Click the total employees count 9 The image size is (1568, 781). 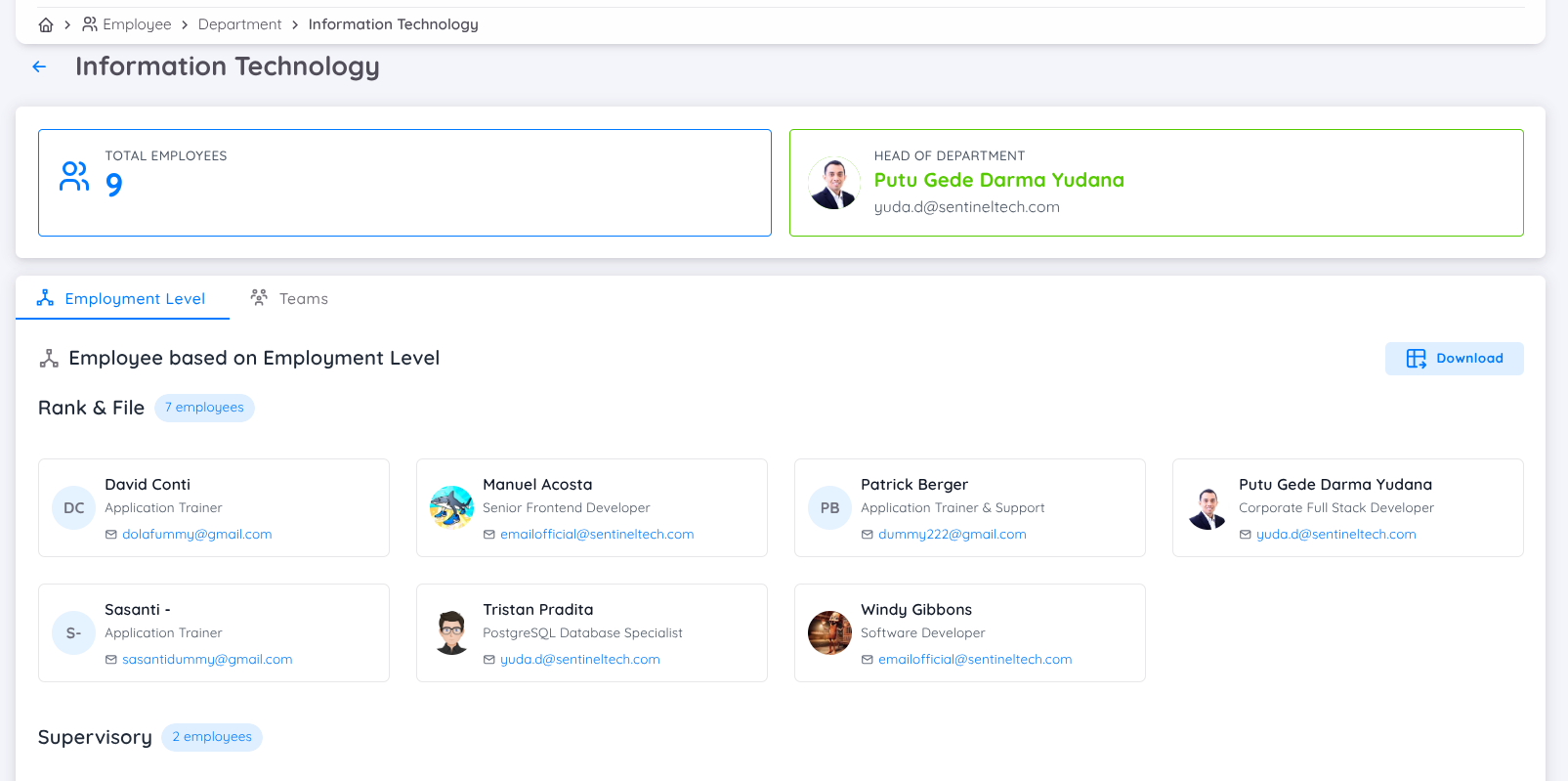[114, 185]
